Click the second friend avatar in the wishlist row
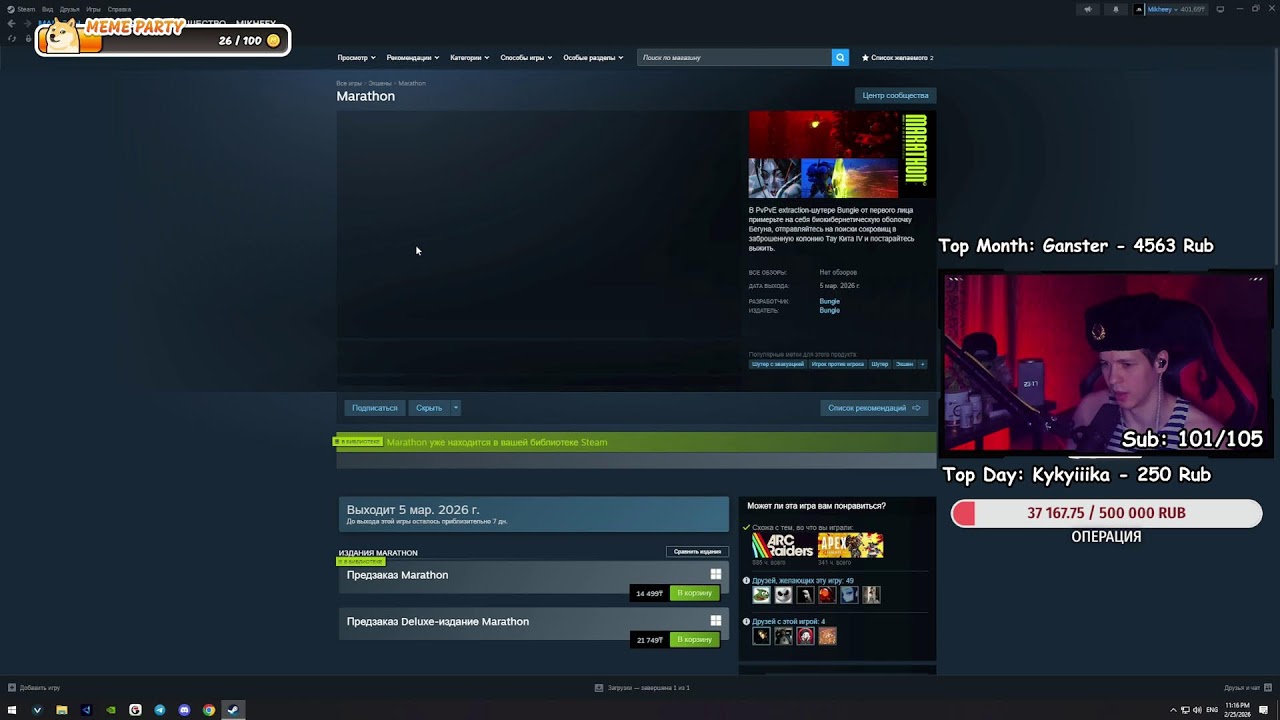The height and width of the screenshot is (720, 1280). pos(783,595)
